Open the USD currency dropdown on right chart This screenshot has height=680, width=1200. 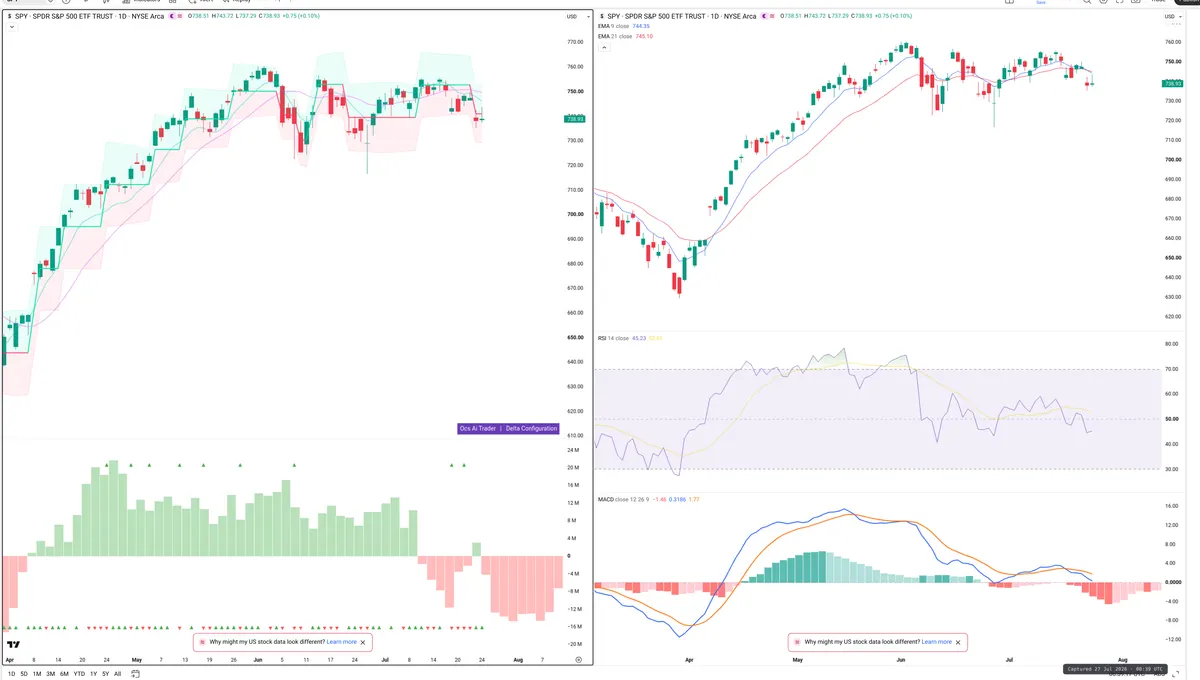coord(1171,17)
